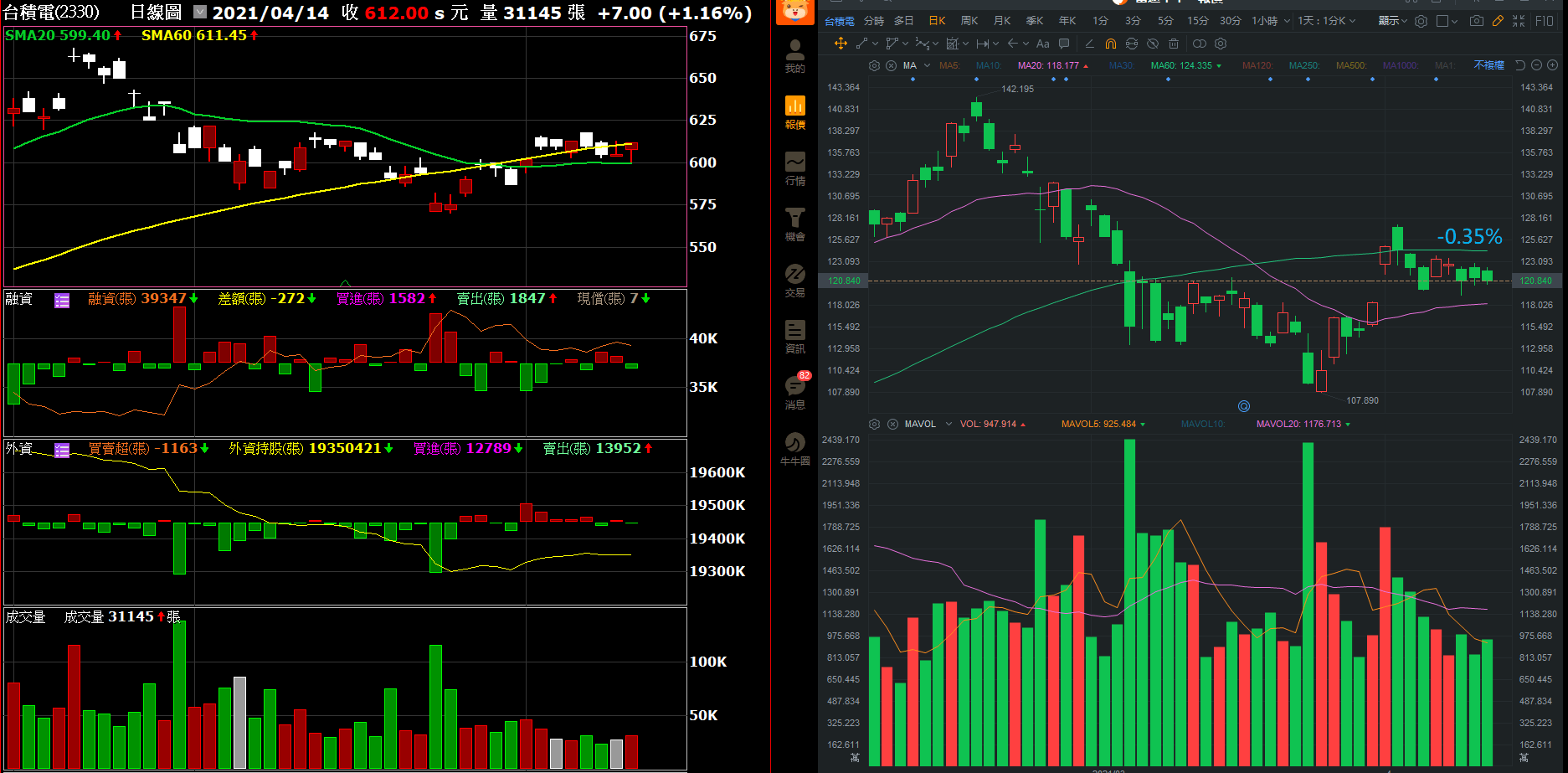Zoom out chart with the minus circle
The width and height of the screenshot is (1568, 773).
tap(1536, 65)
